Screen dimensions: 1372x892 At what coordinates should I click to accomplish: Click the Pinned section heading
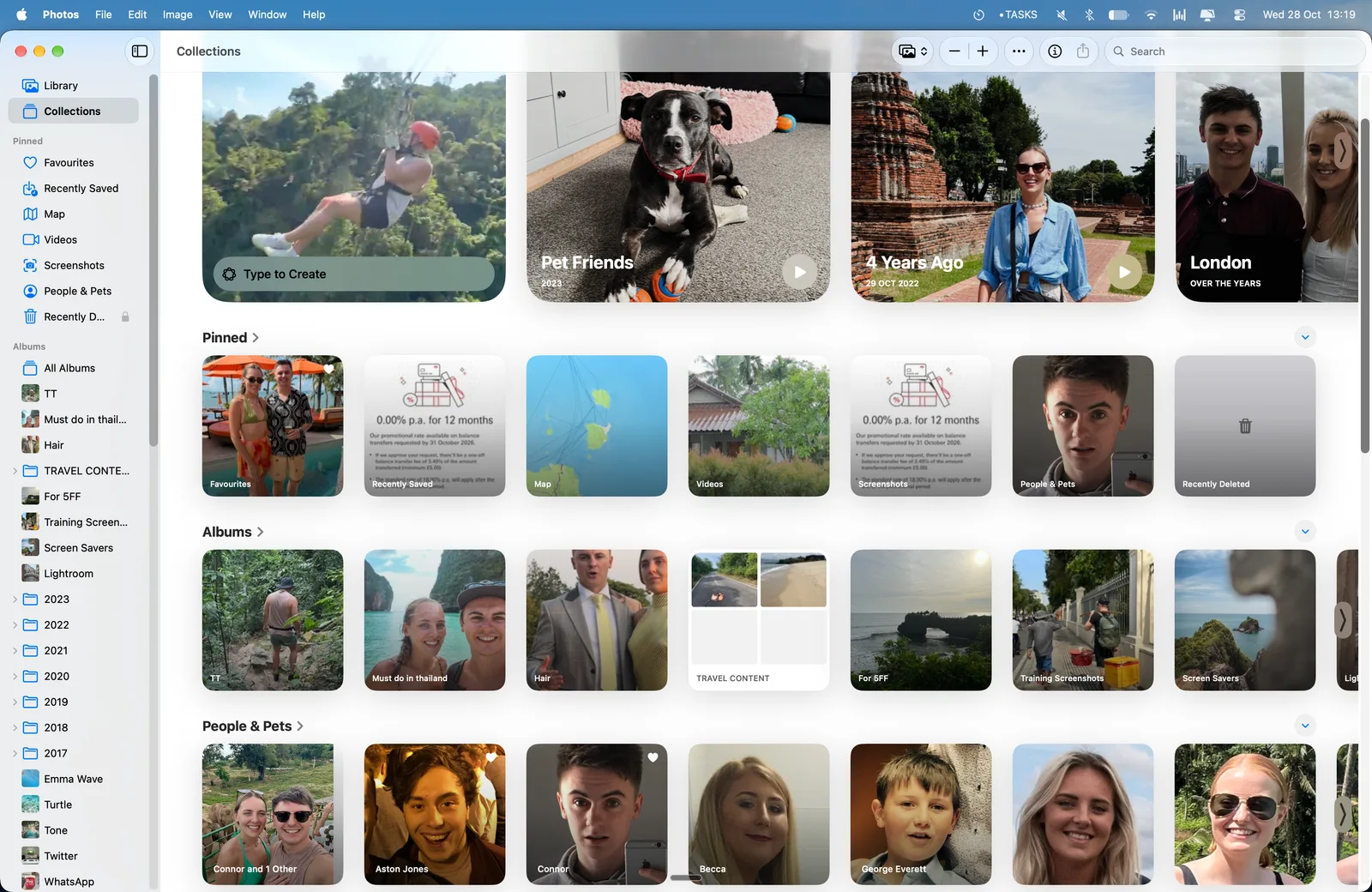point(231,338)
